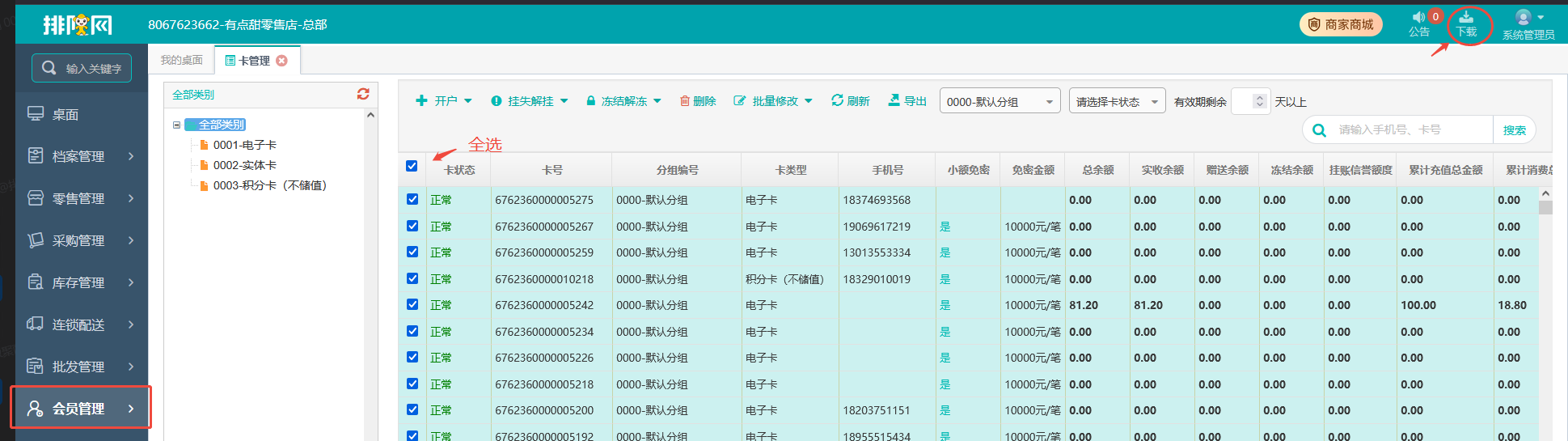Toggle checkbox for card 6762360000005234
This screenshot has height=441, width=1568.
click(412, 331)
